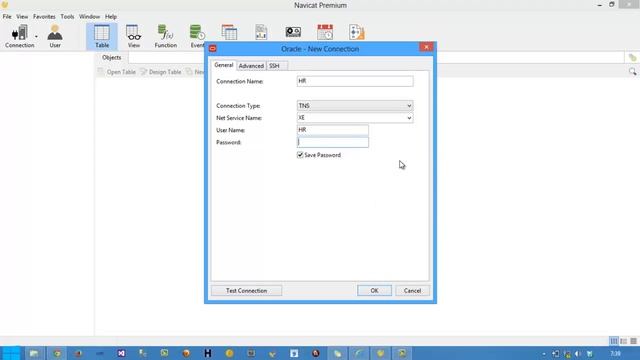Click the search magnifier icon at right
640x360 pixels.
632,72
